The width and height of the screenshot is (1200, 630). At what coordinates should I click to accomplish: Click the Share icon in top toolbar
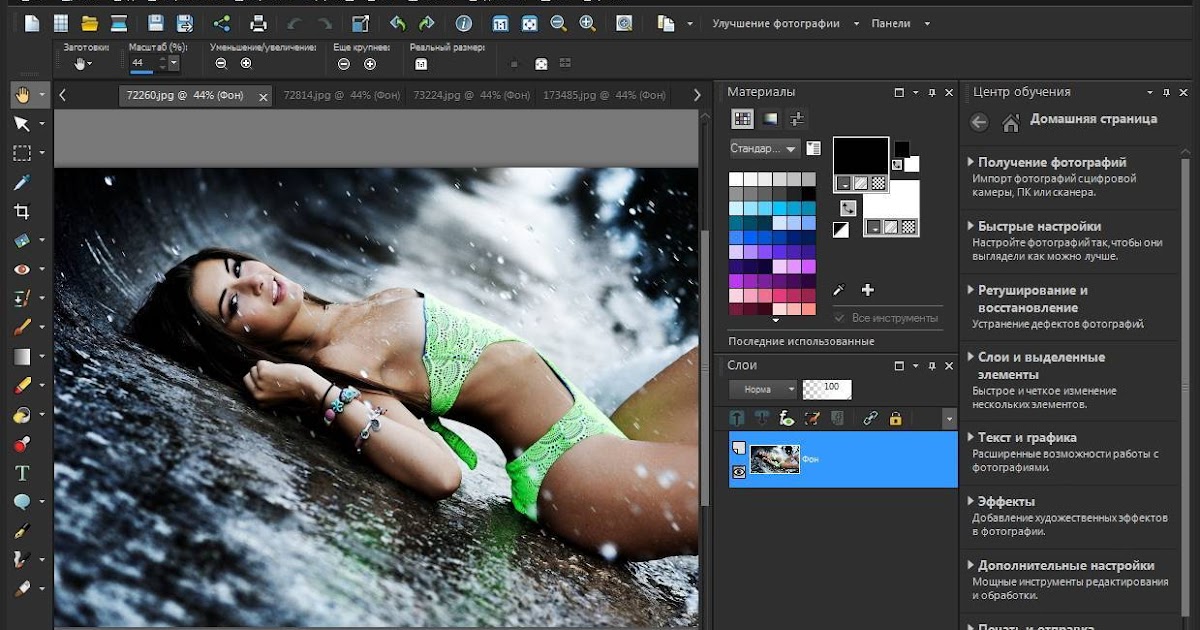(221, 23)
